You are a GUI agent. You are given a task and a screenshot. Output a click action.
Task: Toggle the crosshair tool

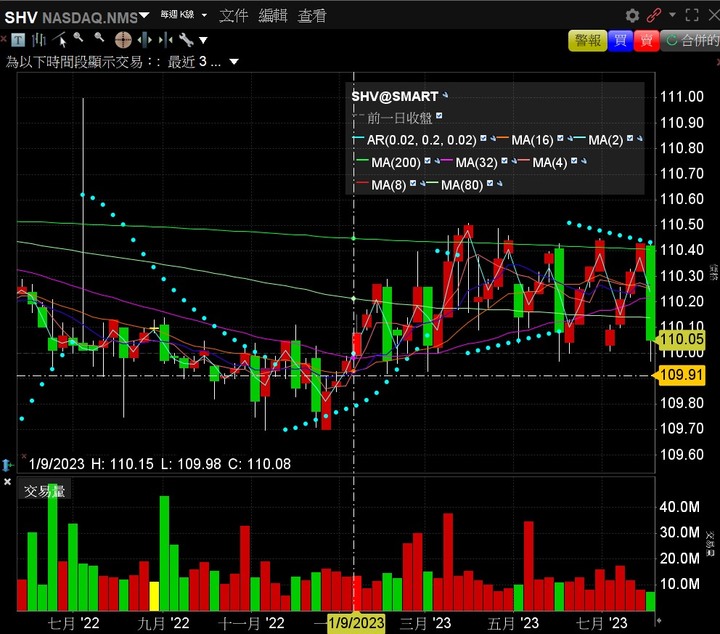coord(123,40)
